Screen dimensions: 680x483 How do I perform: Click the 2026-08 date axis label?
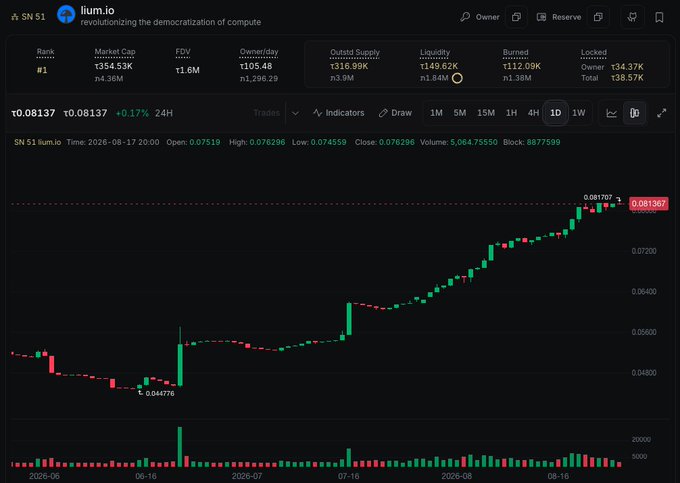pyautogui.click(x=456, y=476)
